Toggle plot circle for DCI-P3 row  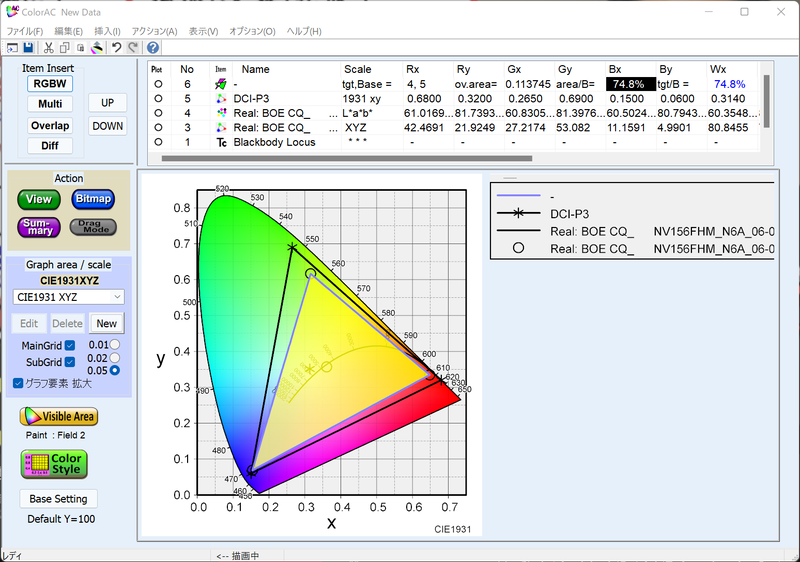coord(158,99)
